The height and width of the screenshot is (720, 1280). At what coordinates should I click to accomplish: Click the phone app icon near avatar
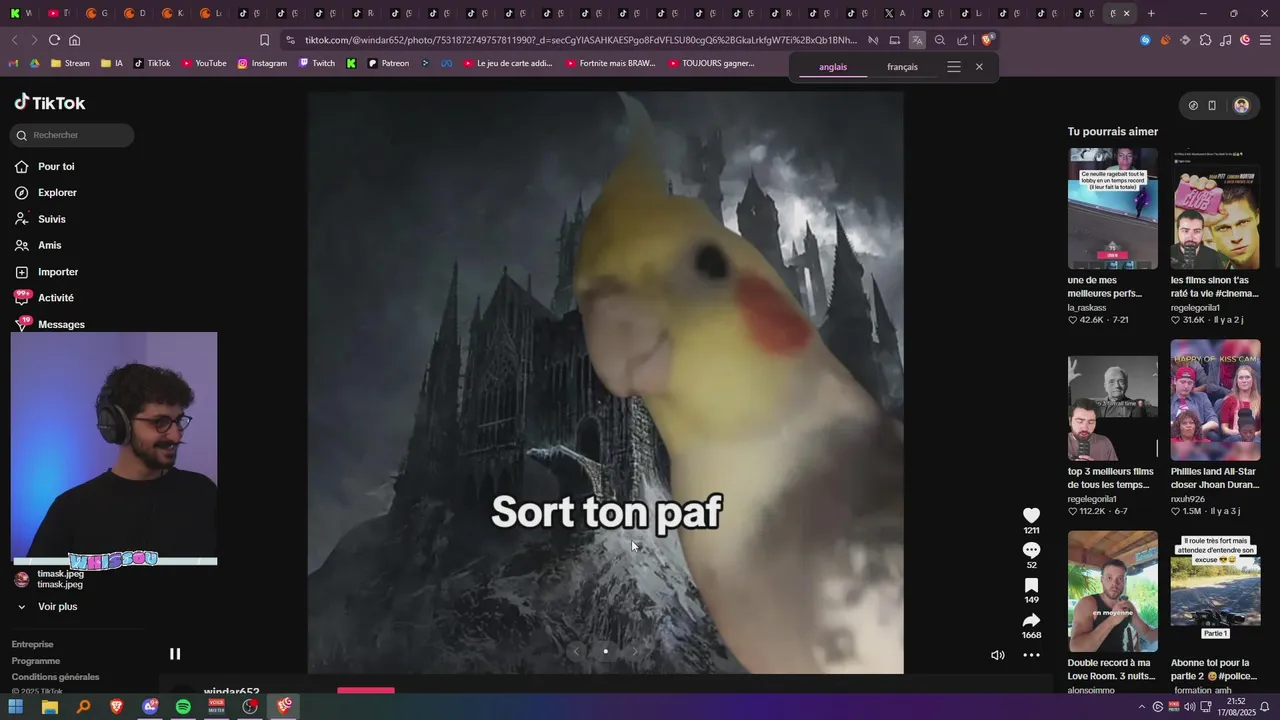(x=1212, y=105)
